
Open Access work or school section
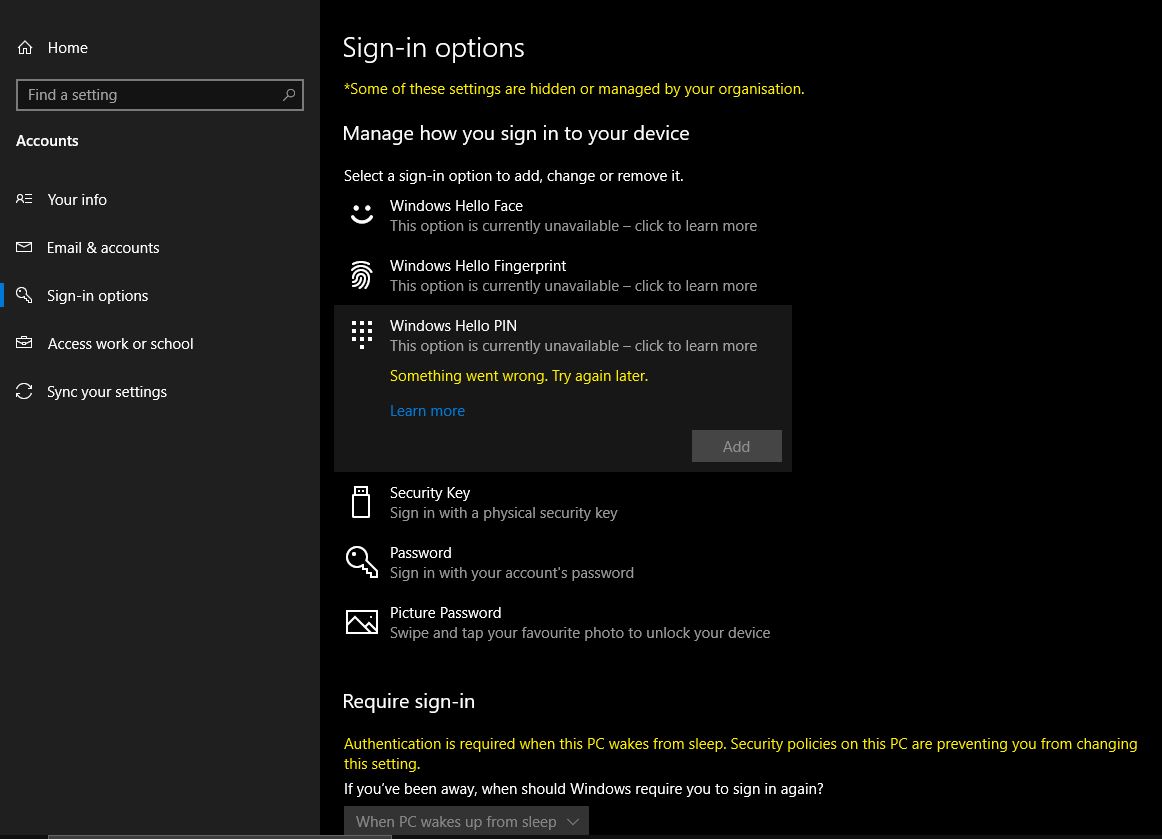(159, 343)
